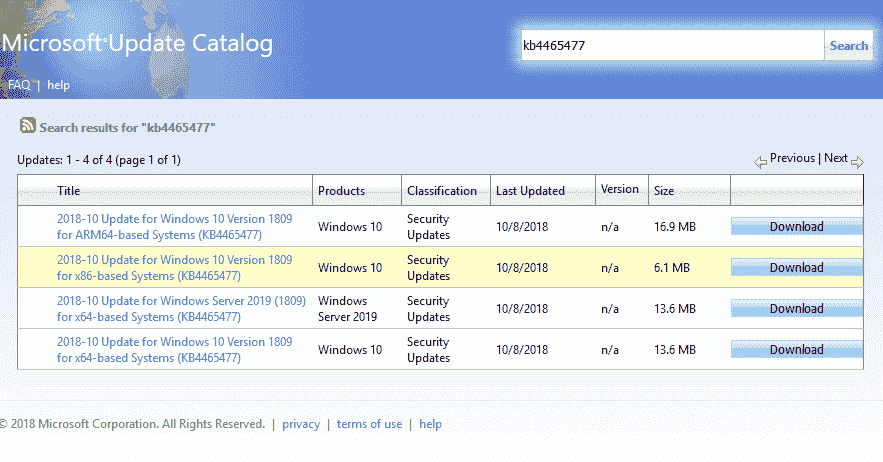Open the help link in footer

coord(430,424)
